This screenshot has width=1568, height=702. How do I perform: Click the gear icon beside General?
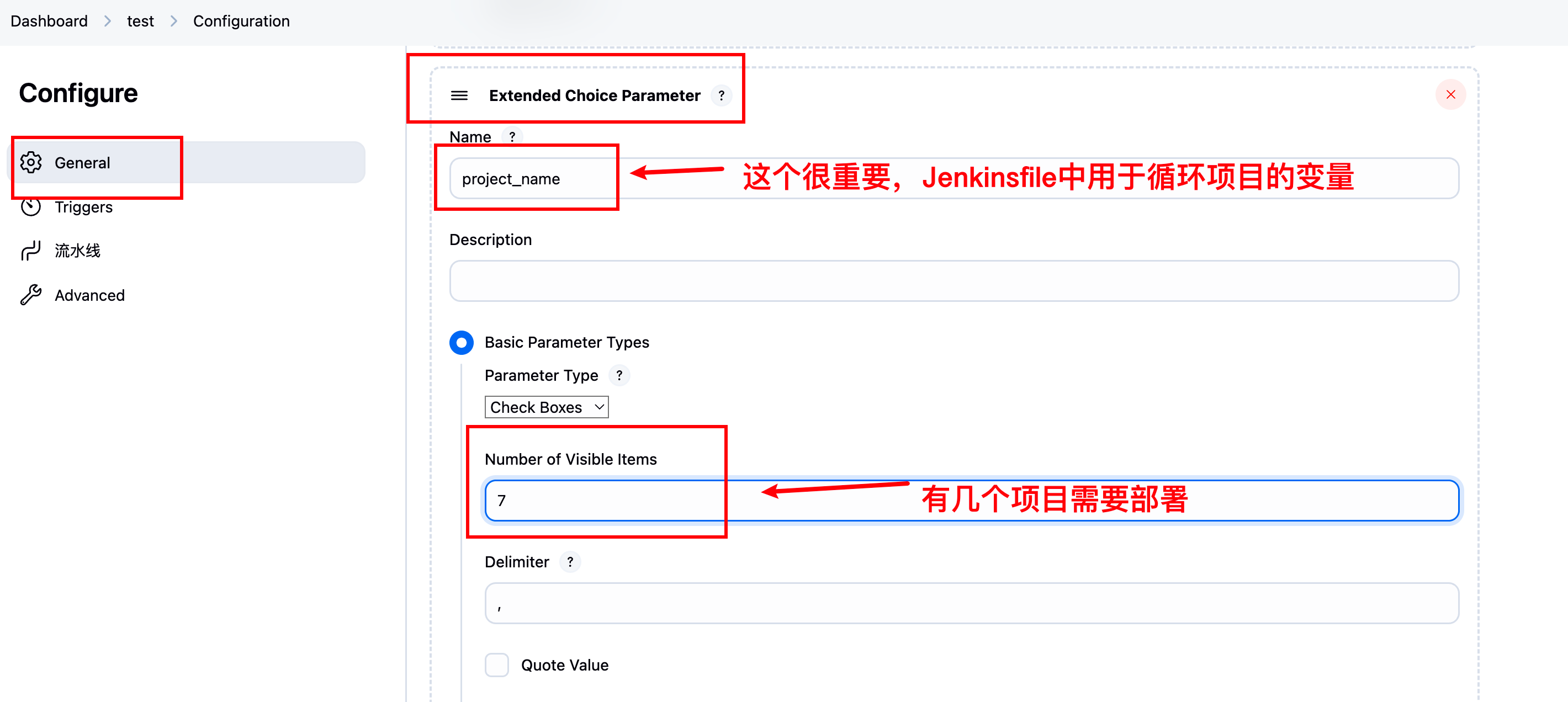[31, 162]
